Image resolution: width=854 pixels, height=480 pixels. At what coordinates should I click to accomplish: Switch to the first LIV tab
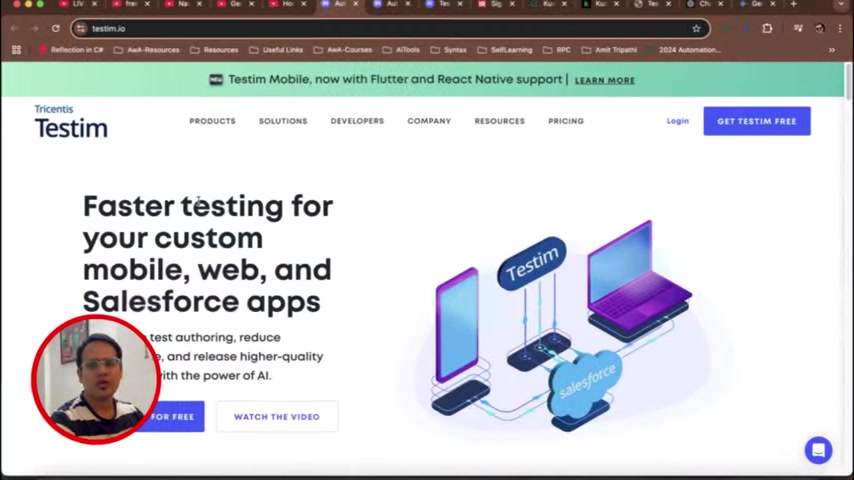click(76, 4)
